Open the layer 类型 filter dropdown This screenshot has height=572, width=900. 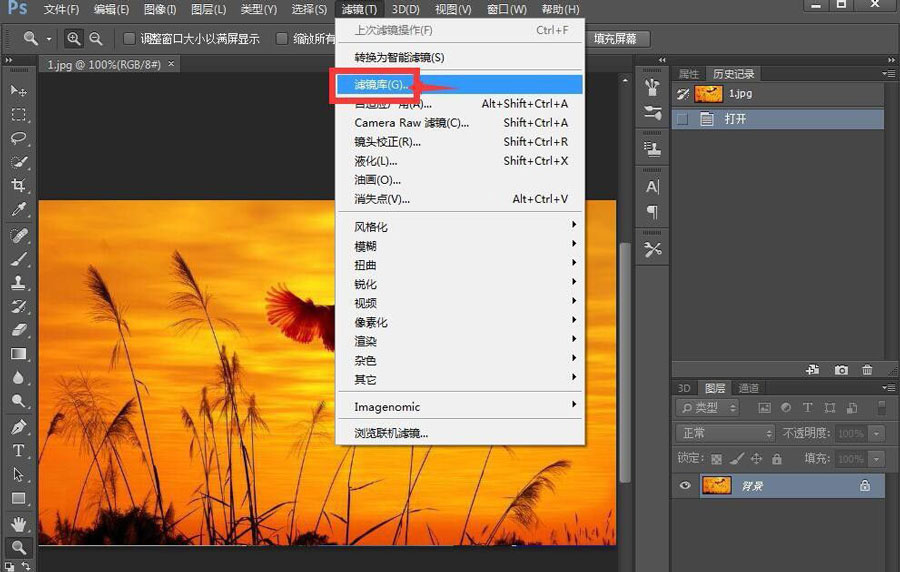click(707, 407)
